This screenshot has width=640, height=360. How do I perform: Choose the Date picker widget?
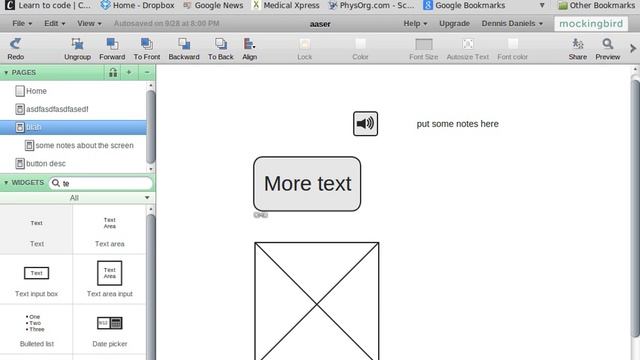pos(109,329)
